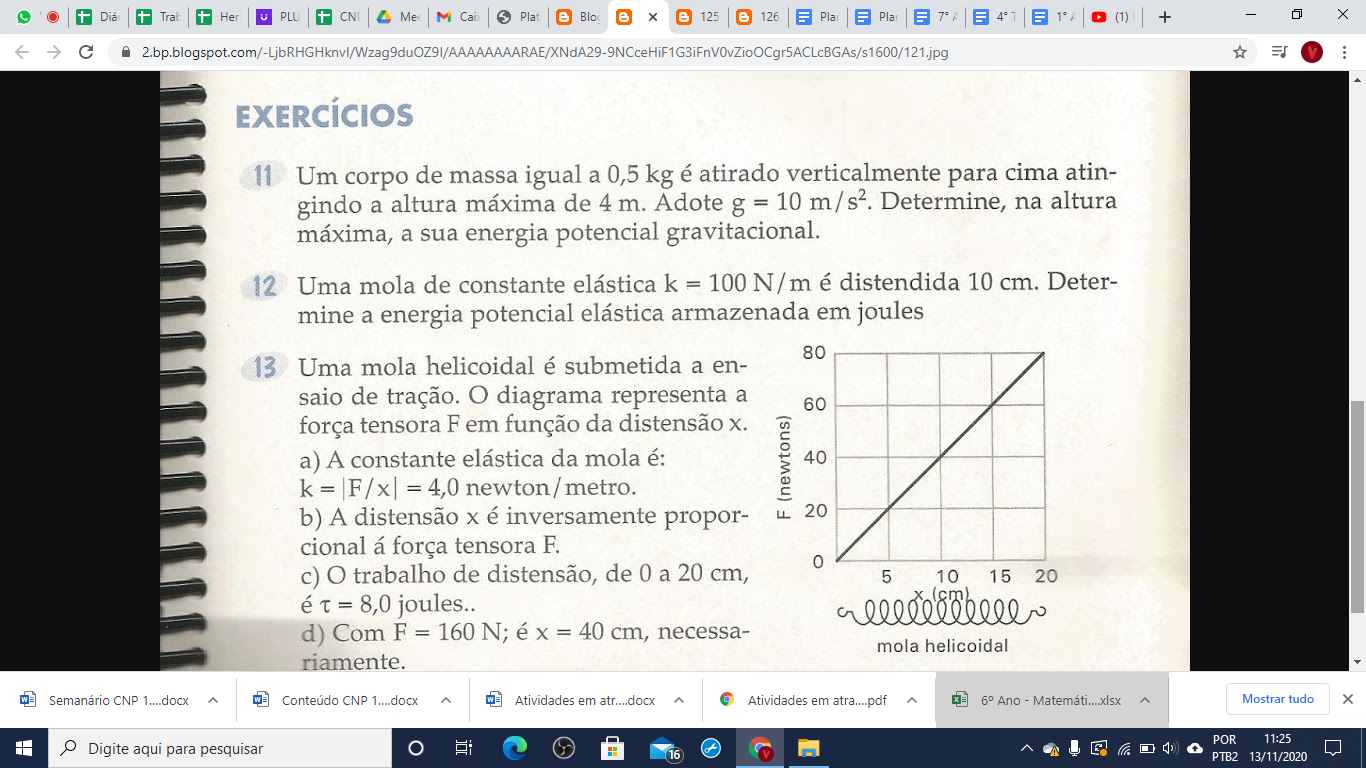This screenshot has width=1366, height=768.
Task: Open the "Her" Google Sheets tab
Action: (x=217, y=17)
